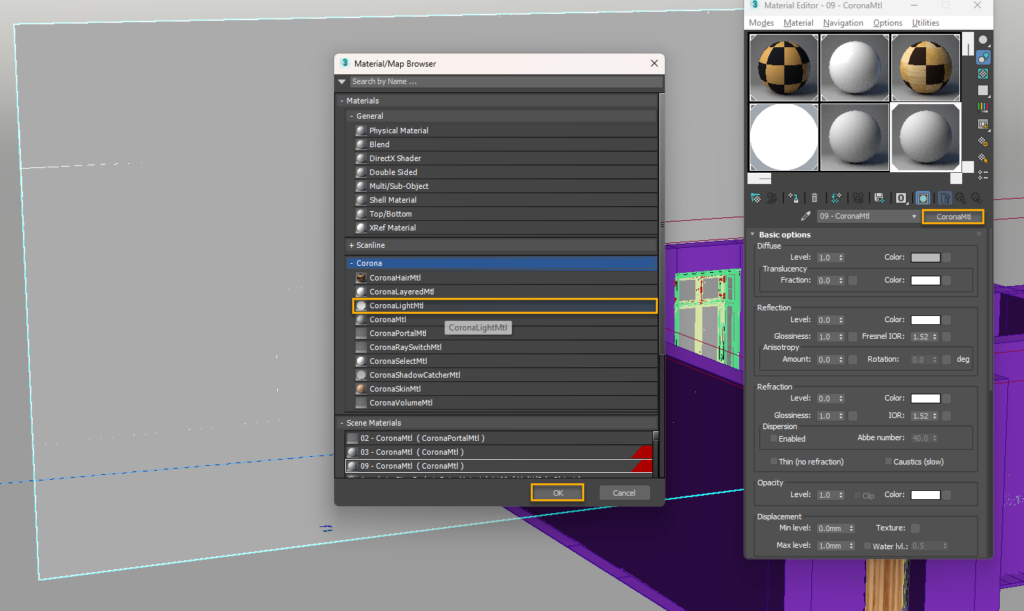Select CoronaLightMtl in the browser list
This screenshot has height=611, width=1024.
tap(505, 306)
